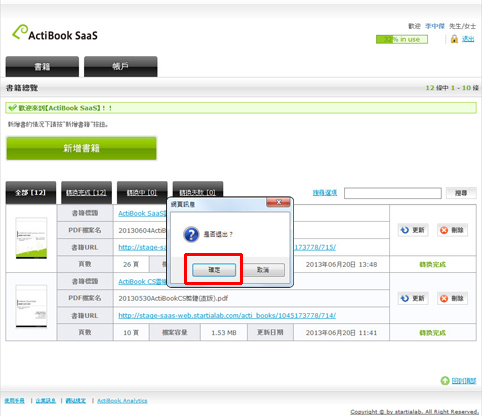Select the 轉換失敗 [0] filter tab
Screen dimensions: 482x416
tap(198, 190)
